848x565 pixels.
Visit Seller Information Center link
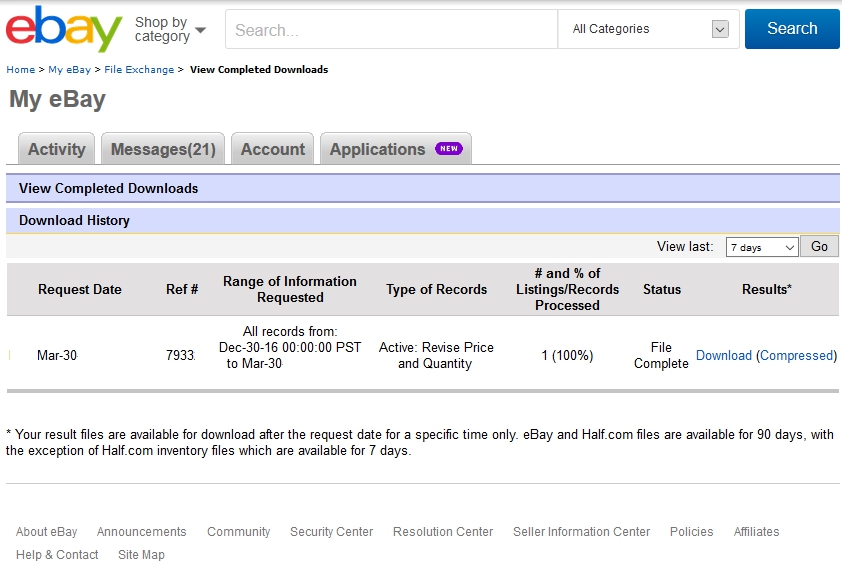[581, 532]
